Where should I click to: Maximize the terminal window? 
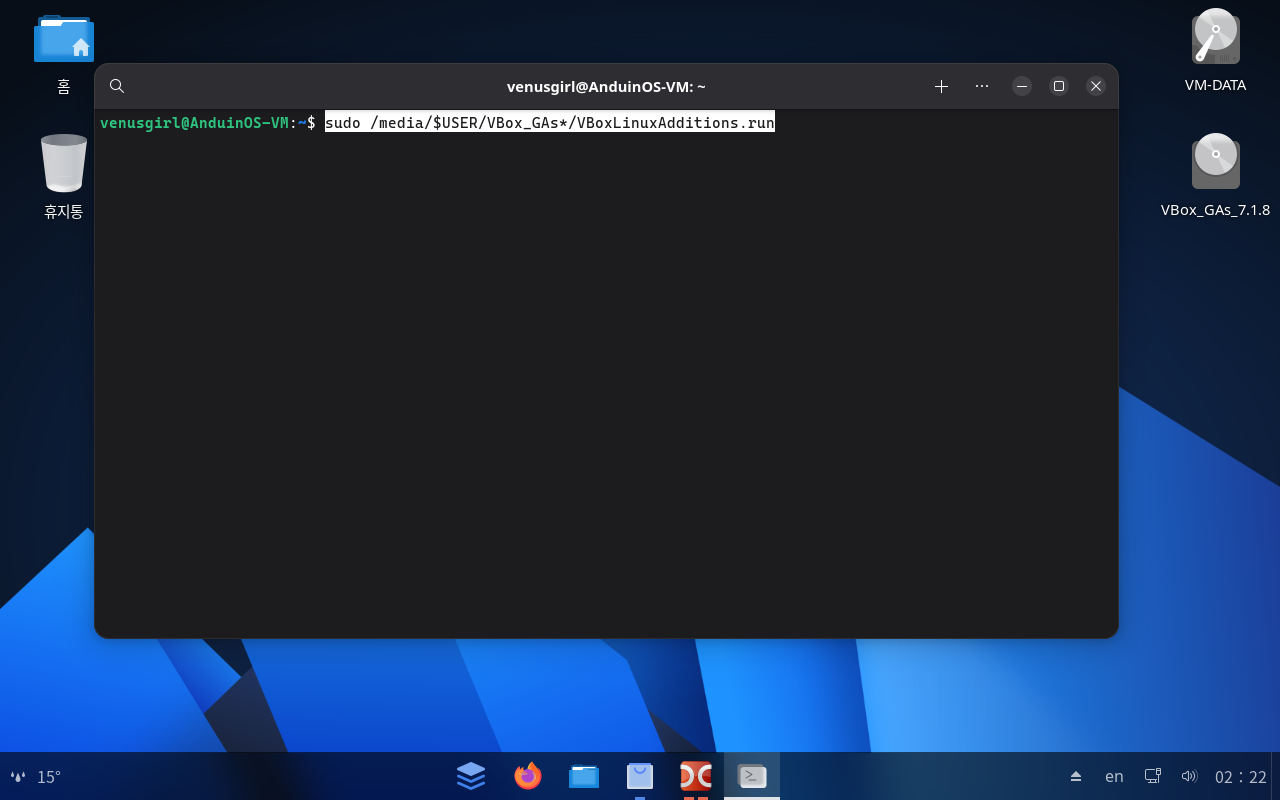[1059, 86]
